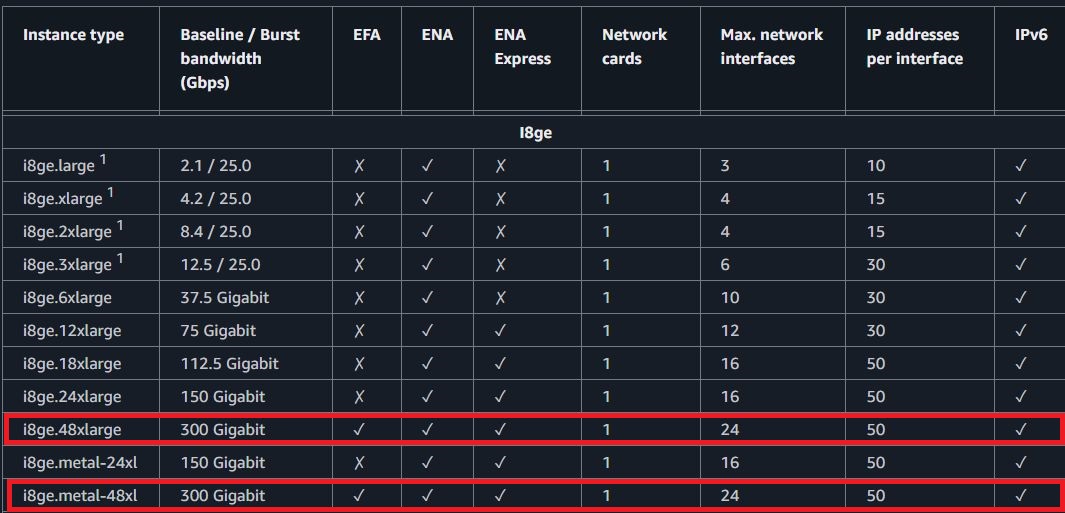The height and width of the screenshot is (513, 1065).
Task: Click the i8ge.metal-24xl instance name cell
Action: pos(72,463)
